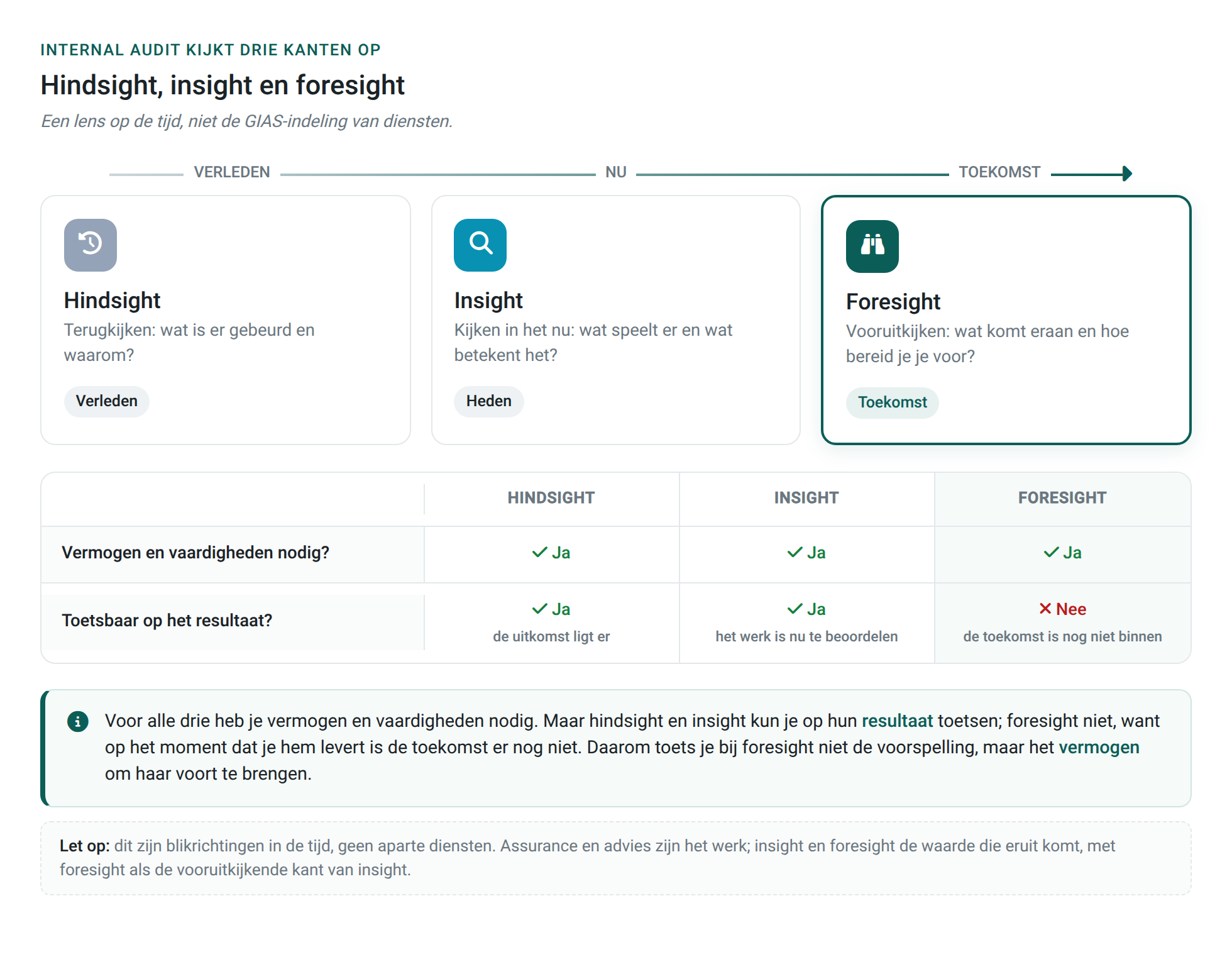Image resolution: width=1232 pixels, height=957 pixels.
Task: Click the FORESIGHT column header
Action: (x=1062, y=498)
